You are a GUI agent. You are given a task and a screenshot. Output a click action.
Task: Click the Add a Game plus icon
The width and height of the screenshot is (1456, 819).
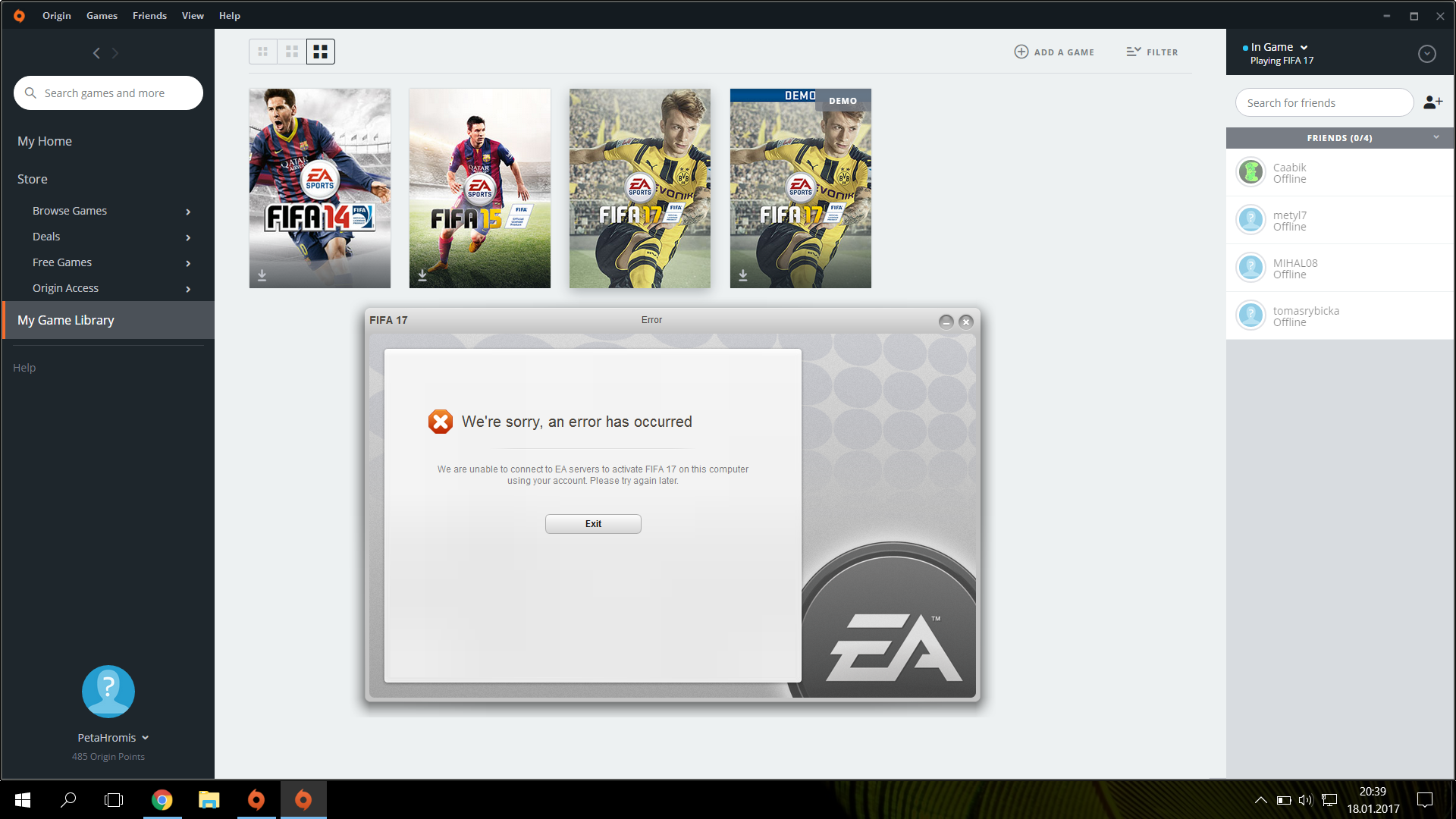point(1021,52)
